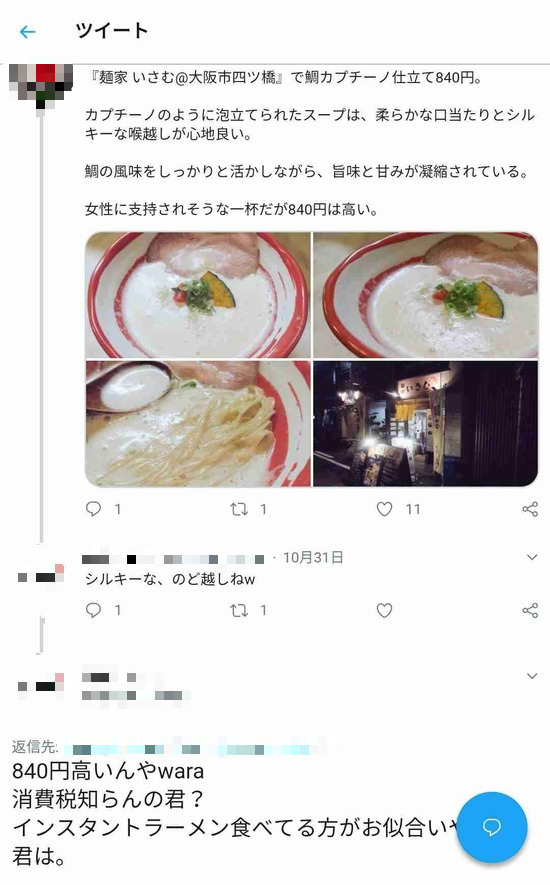Open top-left ramen bowl photo
Screen dimensions: 550x885
(x=198, y=295)
